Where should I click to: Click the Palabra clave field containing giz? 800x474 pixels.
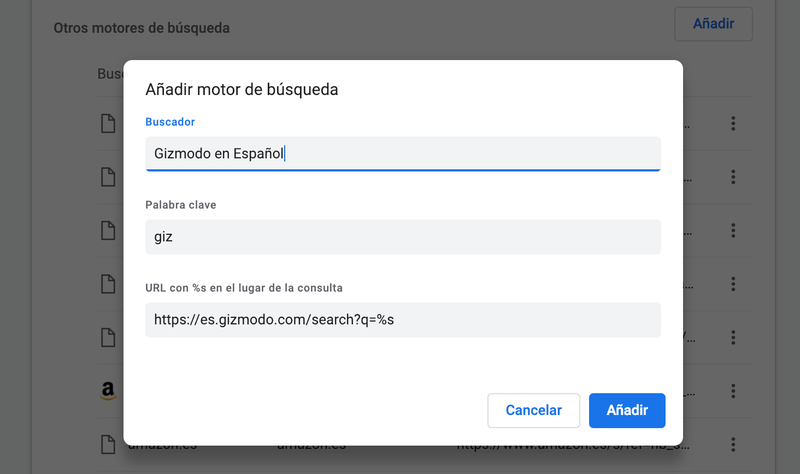[403, 237]
